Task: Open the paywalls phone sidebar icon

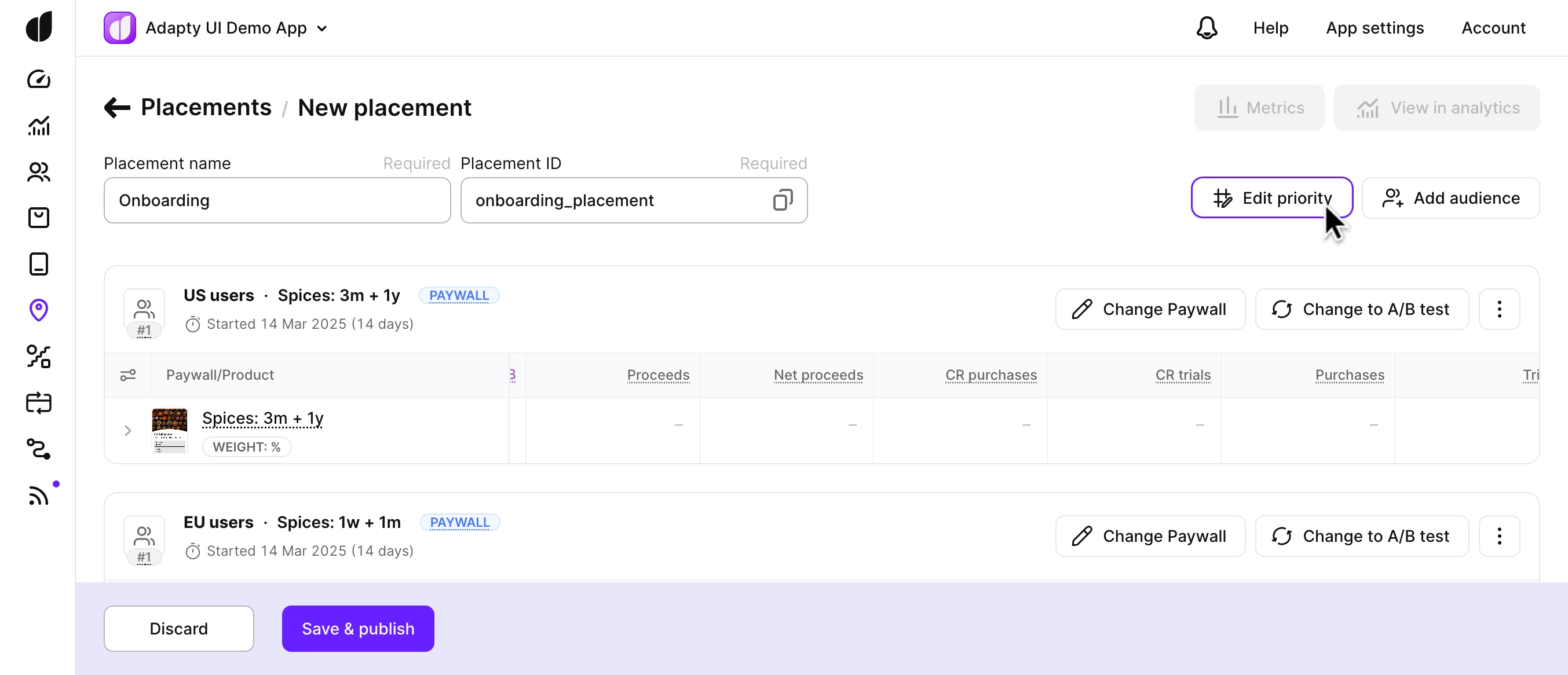Action: click(38, 264)
